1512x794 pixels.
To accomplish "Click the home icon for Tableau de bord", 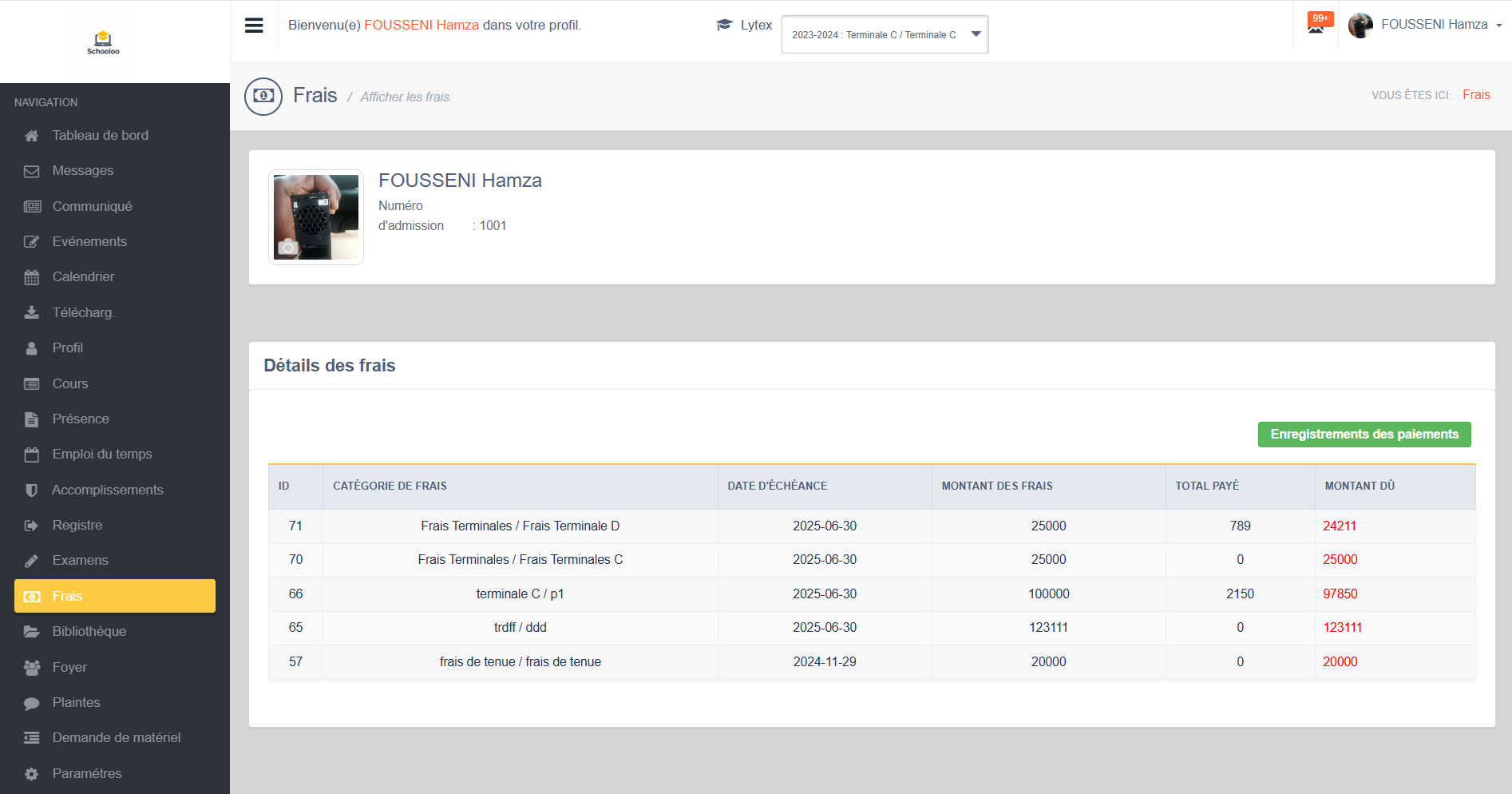I will (x=32, y=136).
